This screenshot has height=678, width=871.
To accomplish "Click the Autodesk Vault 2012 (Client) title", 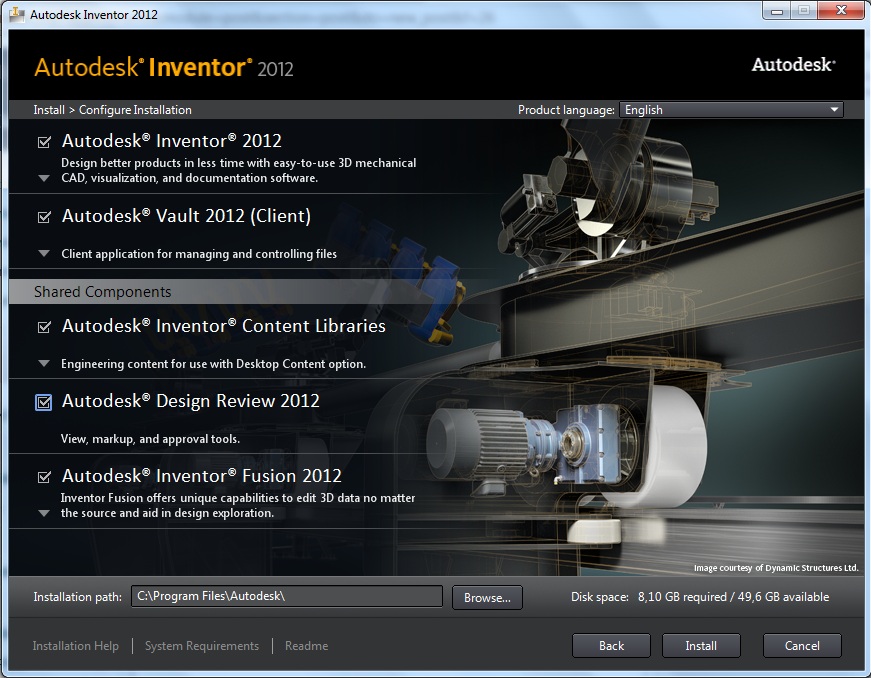I will (x=186, y=216).
